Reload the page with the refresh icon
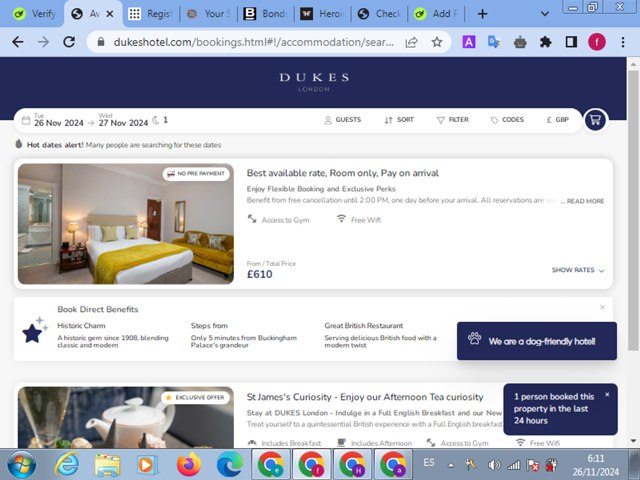Viewport: 640px width, 480px height. click(69, 42)
